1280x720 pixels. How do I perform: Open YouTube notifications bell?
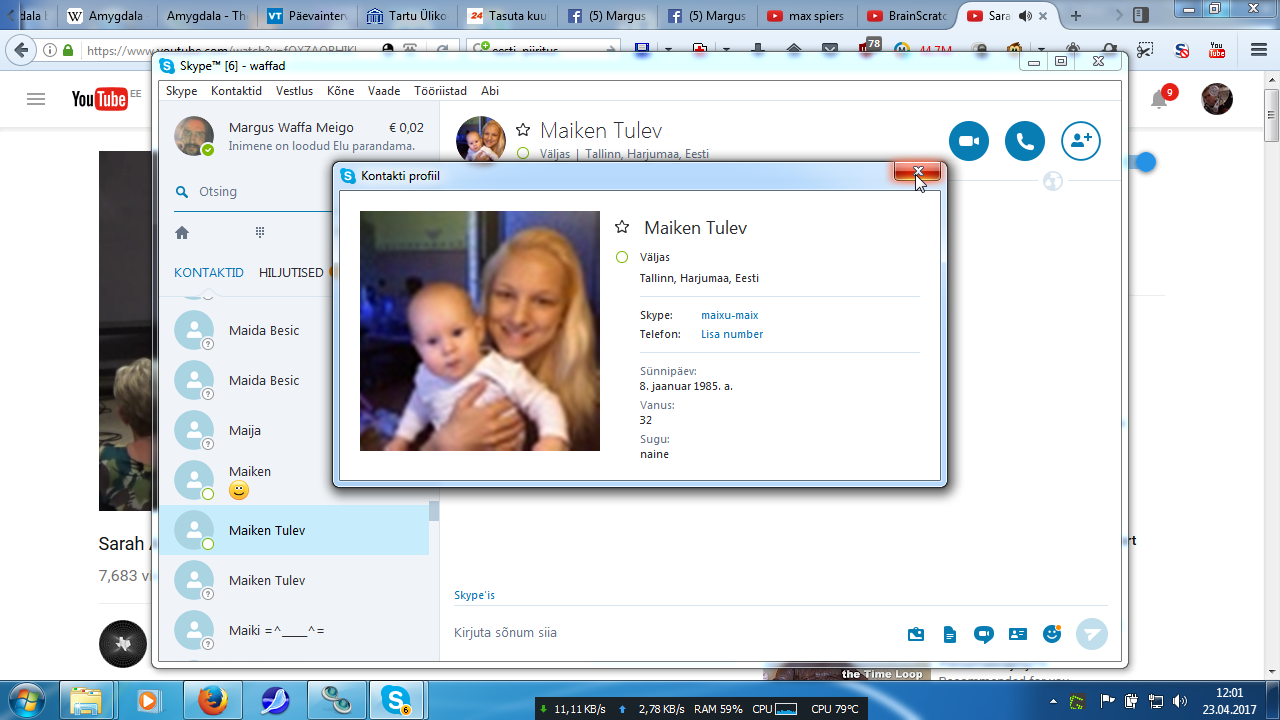click(1159, 99)
